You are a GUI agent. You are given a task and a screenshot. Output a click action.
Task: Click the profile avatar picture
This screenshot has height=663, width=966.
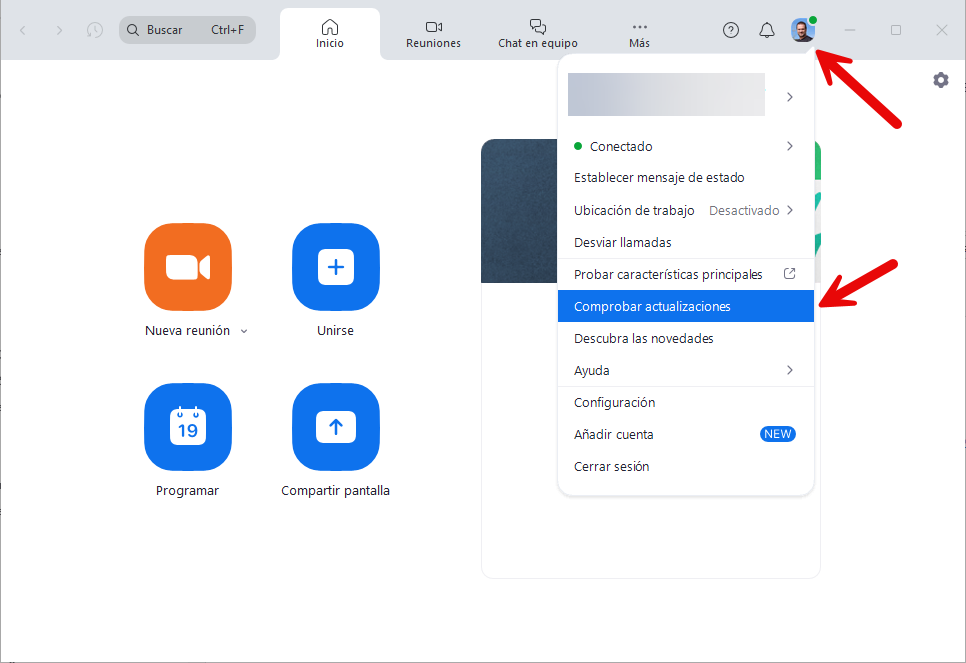(x=802, y=30)
